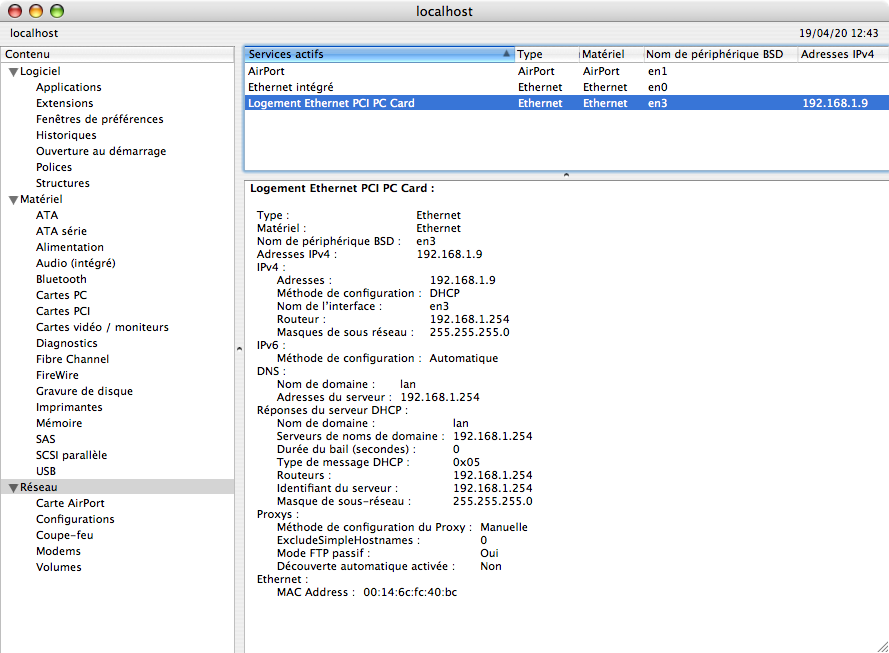The image size is (889, 653).
Task: Sort by Adresses IPv4 column header
Action: [x=843, y=54]
